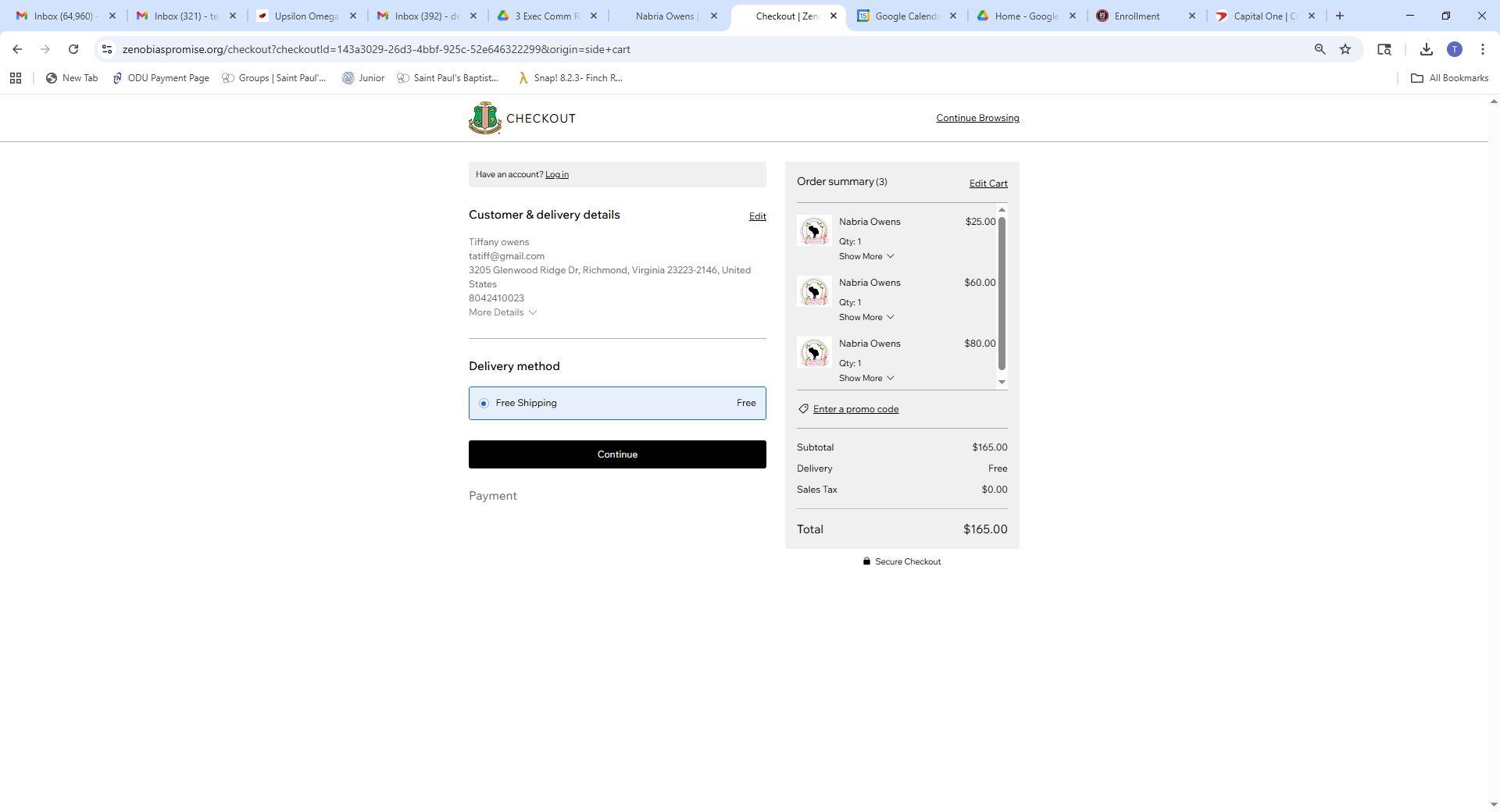Open the apps grid in bookmarks bar
The width and height of the screenshot is (1500, 812).
(x=16, y=78)
